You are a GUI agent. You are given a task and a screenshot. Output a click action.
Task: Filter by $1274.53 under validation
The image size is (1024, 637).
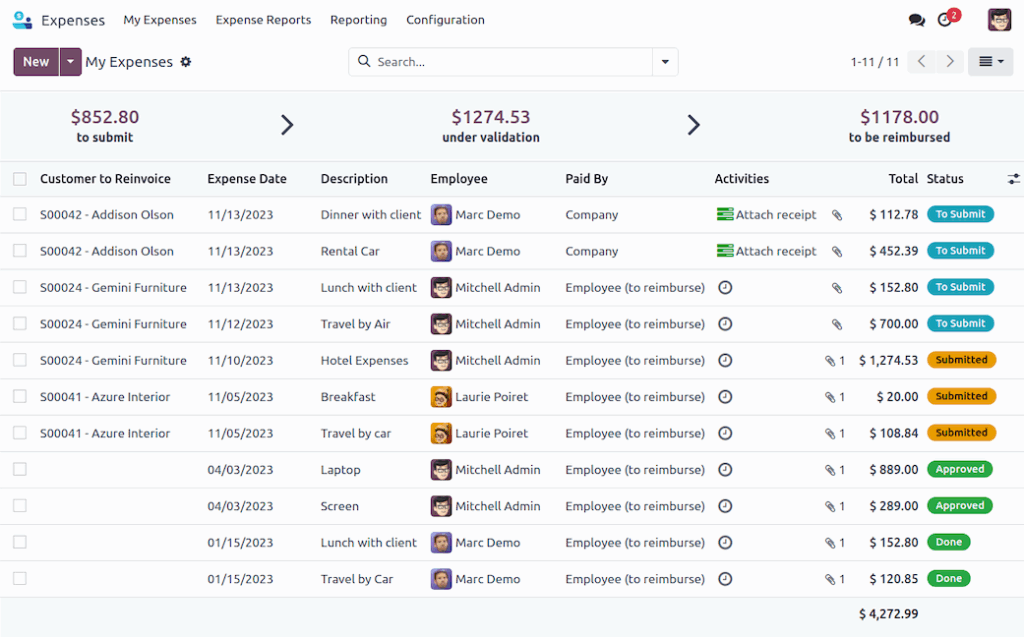tap(491, 125)
